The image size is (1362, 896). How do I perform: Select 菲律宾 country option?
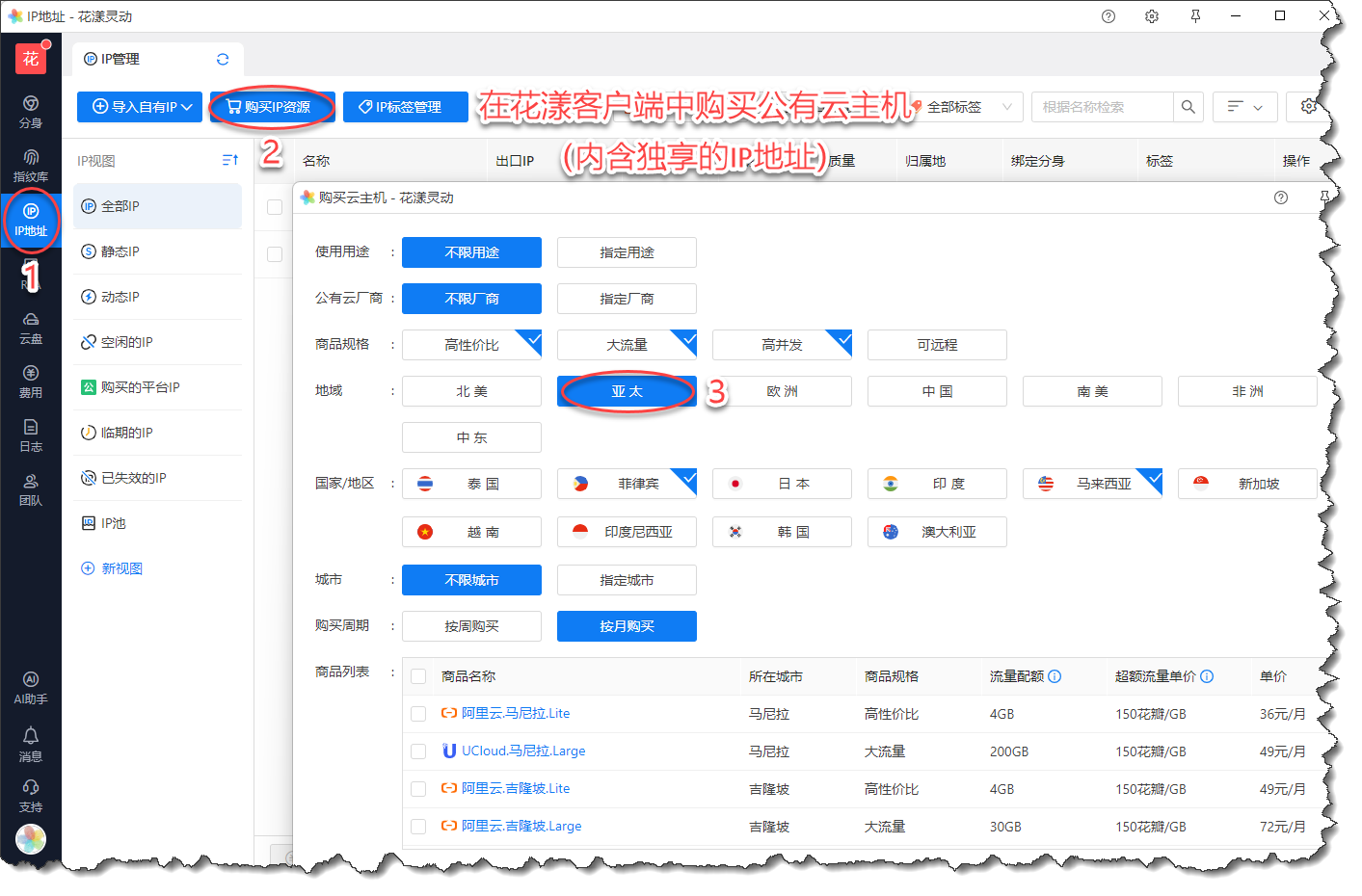pyautogui.click(x=627, y=484)
